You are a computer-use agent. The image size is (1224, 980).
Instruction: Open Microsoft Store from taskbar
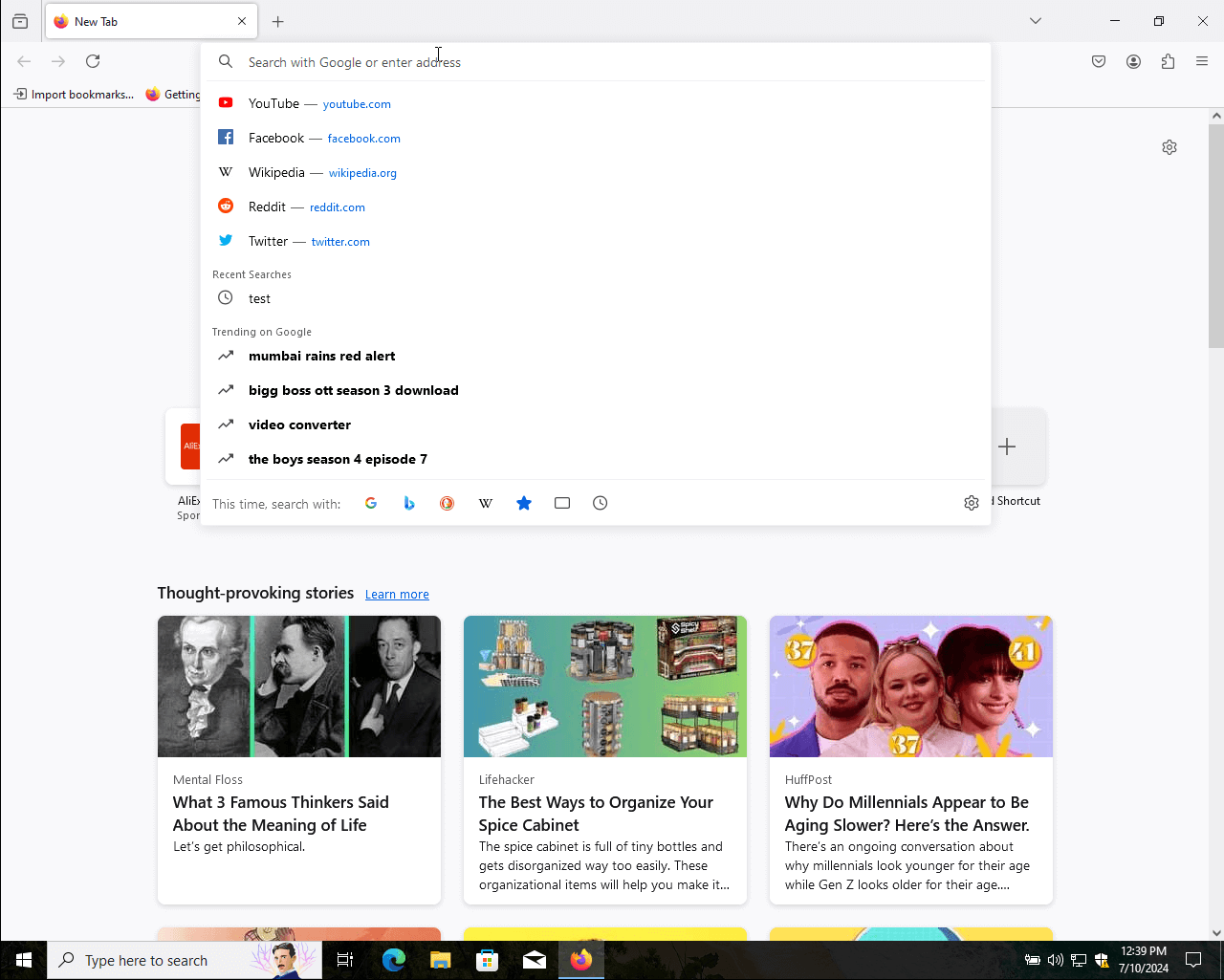click(488, 960)
